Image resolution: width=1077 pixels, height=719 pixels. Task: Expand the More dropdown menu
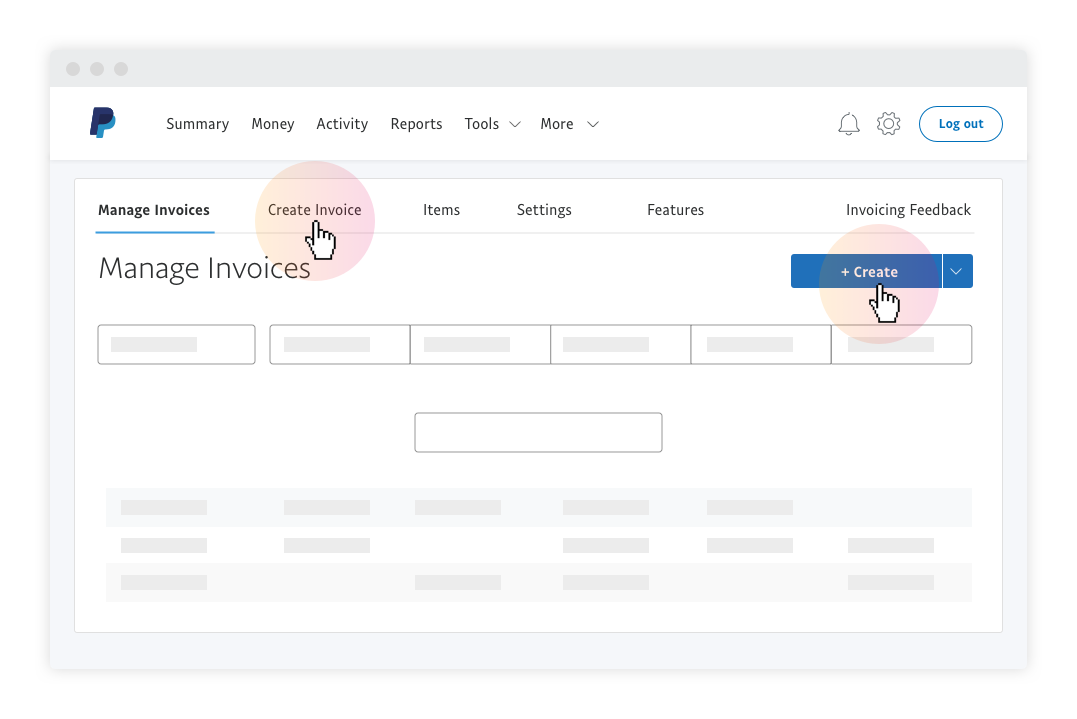[x=569, y=124]
